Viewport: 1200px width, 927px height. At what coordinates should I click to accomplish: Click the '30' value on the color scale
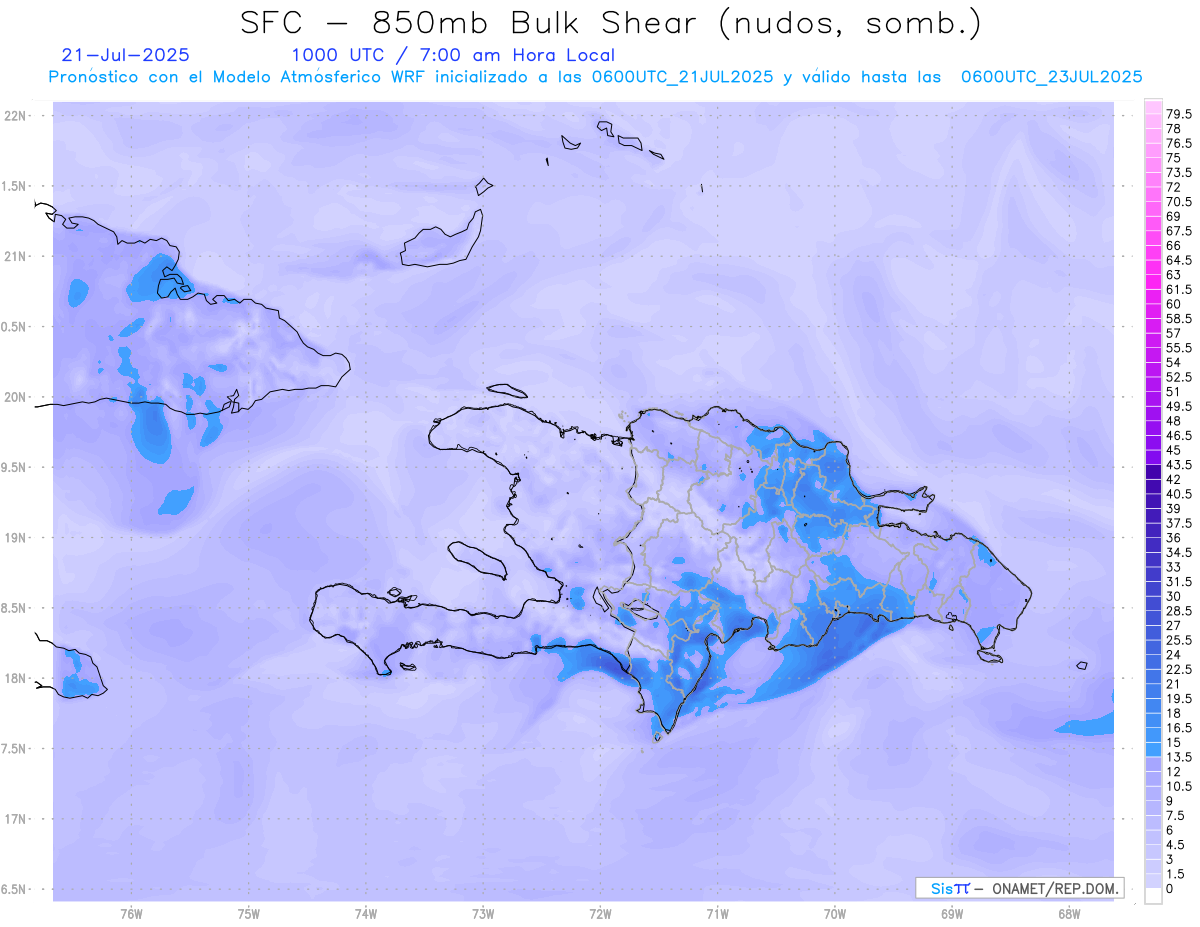pyautogui.click(x=1174, y=596)
